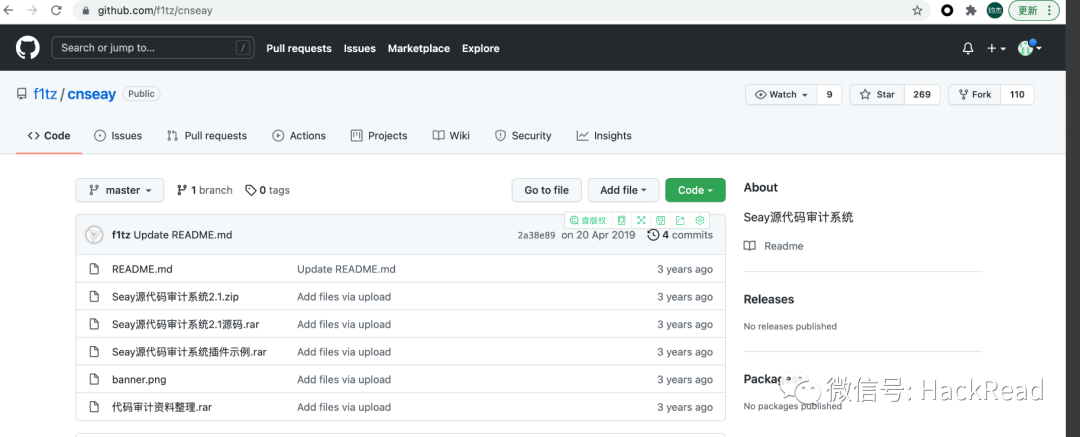Switch to the Issues repository tab
Screen dimensions: 1080x437
pos(118,136)
